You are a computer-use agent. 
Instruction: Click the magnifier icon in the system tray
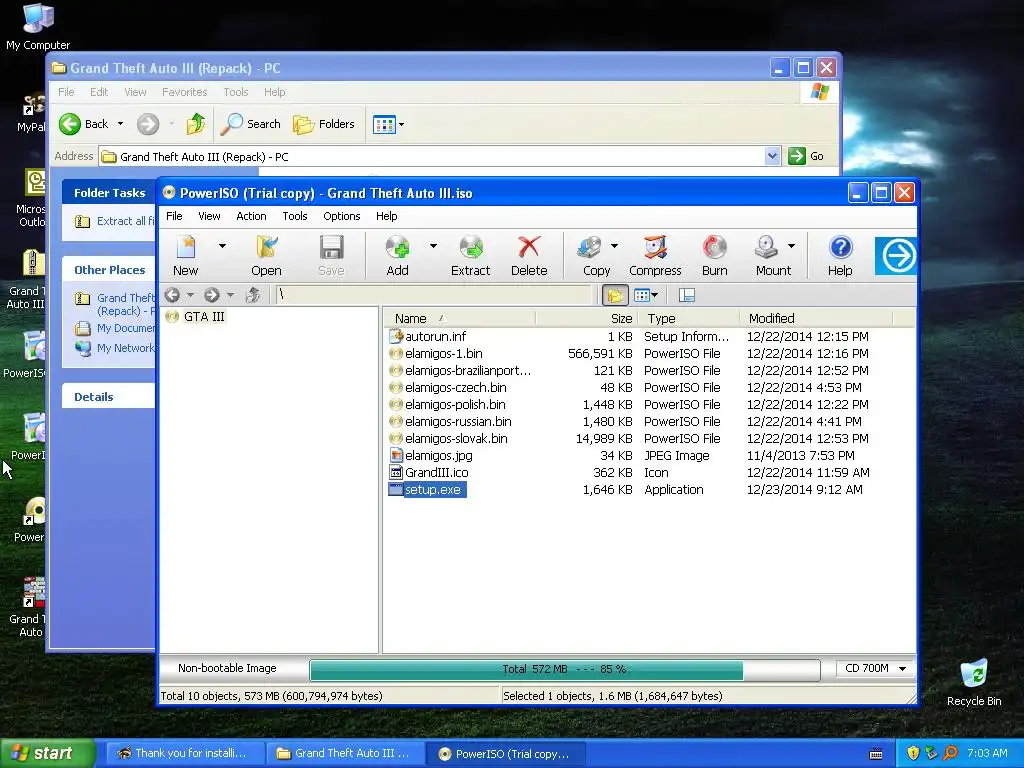click(x=950, y=753)
